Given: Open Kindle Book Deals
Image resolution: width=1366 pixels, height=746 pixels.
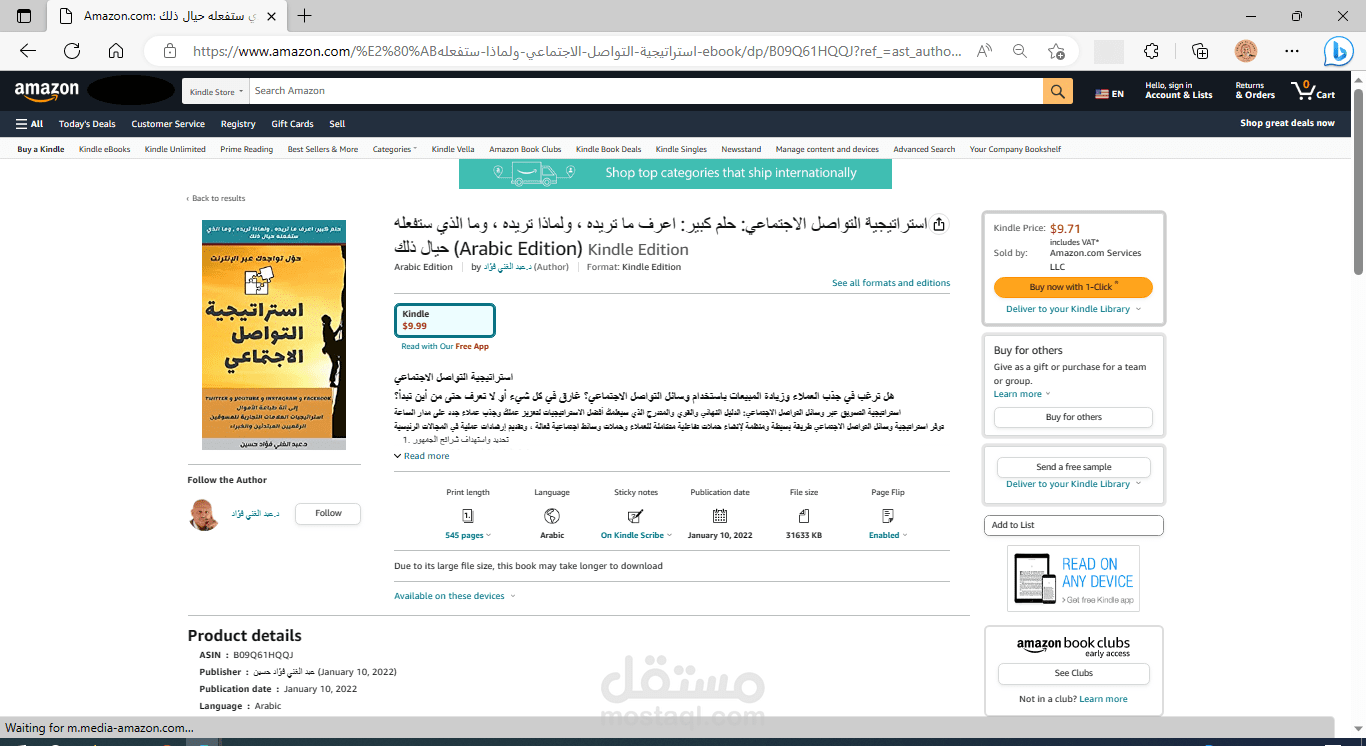Looking at the screenshot, I should pos(608,149).
